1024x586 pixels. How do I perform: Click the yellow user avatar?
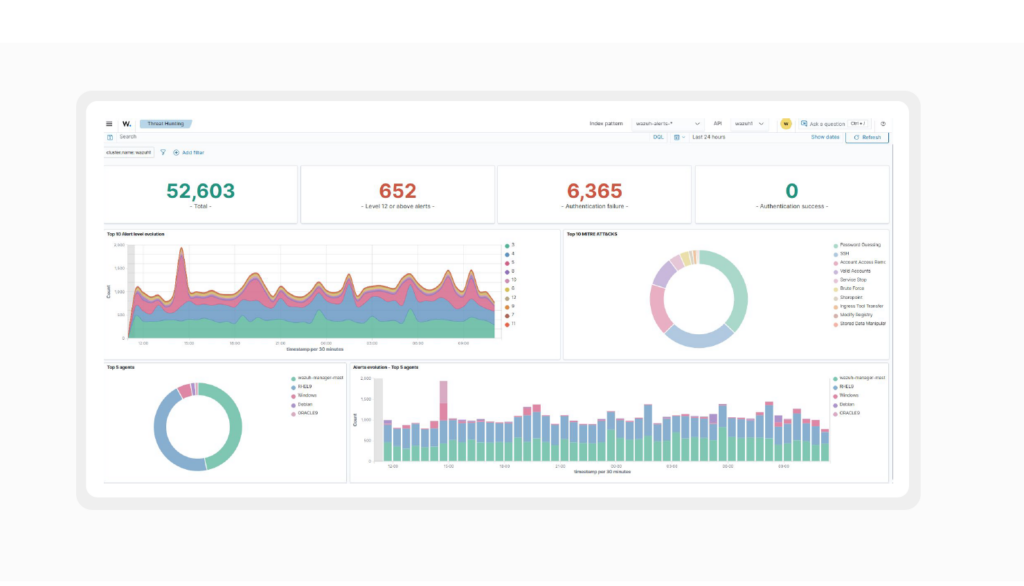pyautogui.click(x=786, y=123)
